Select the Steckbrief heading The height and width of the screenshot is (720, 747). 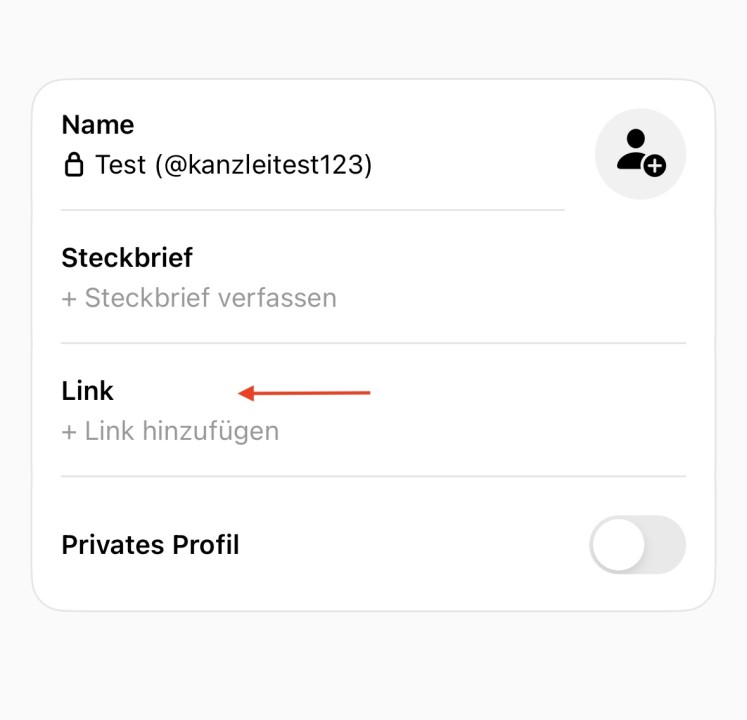coord(127,258)
